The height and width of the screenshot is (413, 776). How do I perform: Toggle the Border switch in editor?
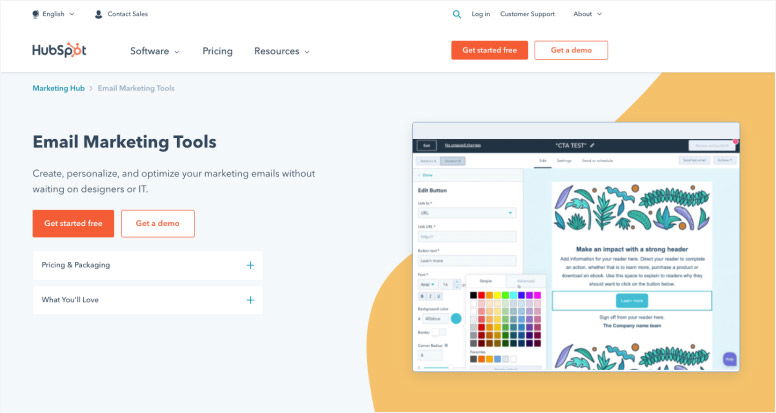(x=438, y=332)
